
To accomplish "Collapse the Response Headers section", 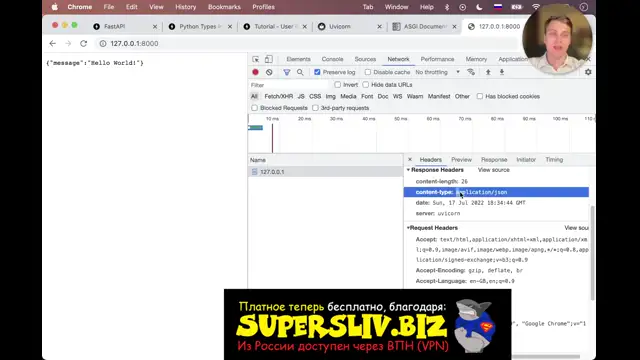I will click(408, 170).
